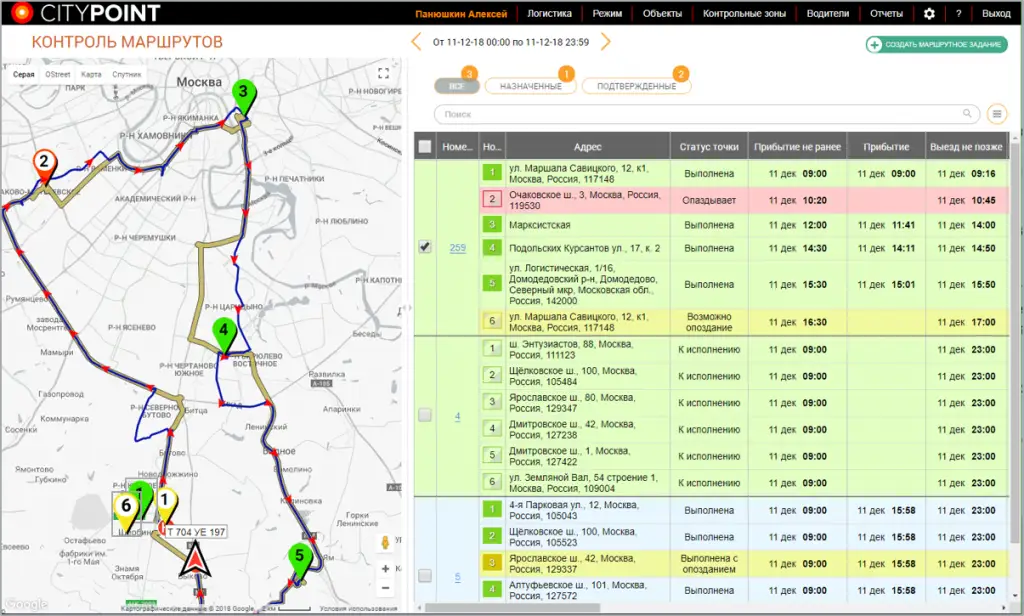Open the Отчеты menu
1024x616 pixels.
886,14
